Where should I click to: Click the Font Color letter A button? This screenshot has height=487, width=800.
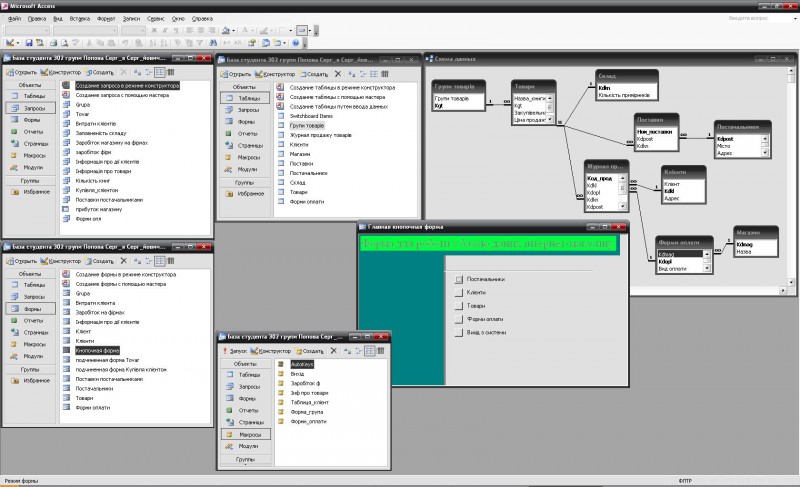click(245, 31)
